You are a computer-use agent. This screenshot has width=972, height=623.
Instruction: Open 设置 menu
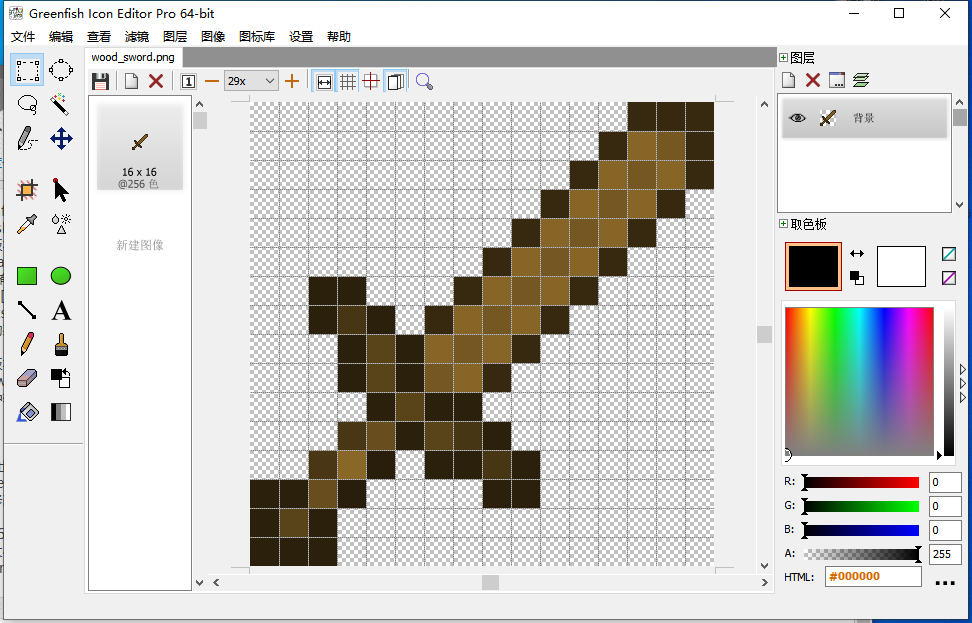click(x=301, y=37)
